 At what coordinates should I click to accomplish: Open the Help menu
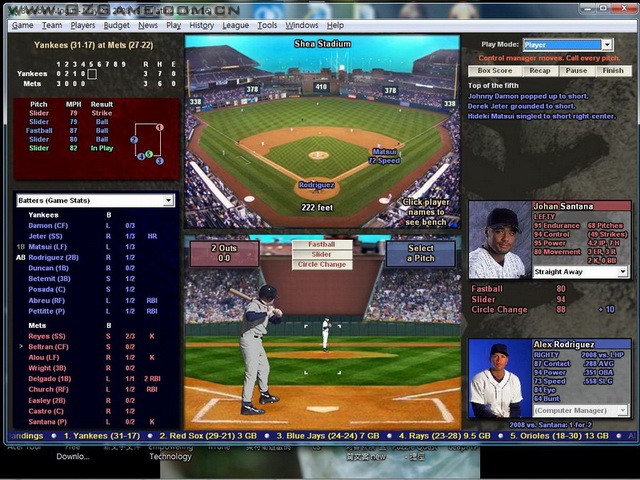pyautogui.click(x=335, y=25)
